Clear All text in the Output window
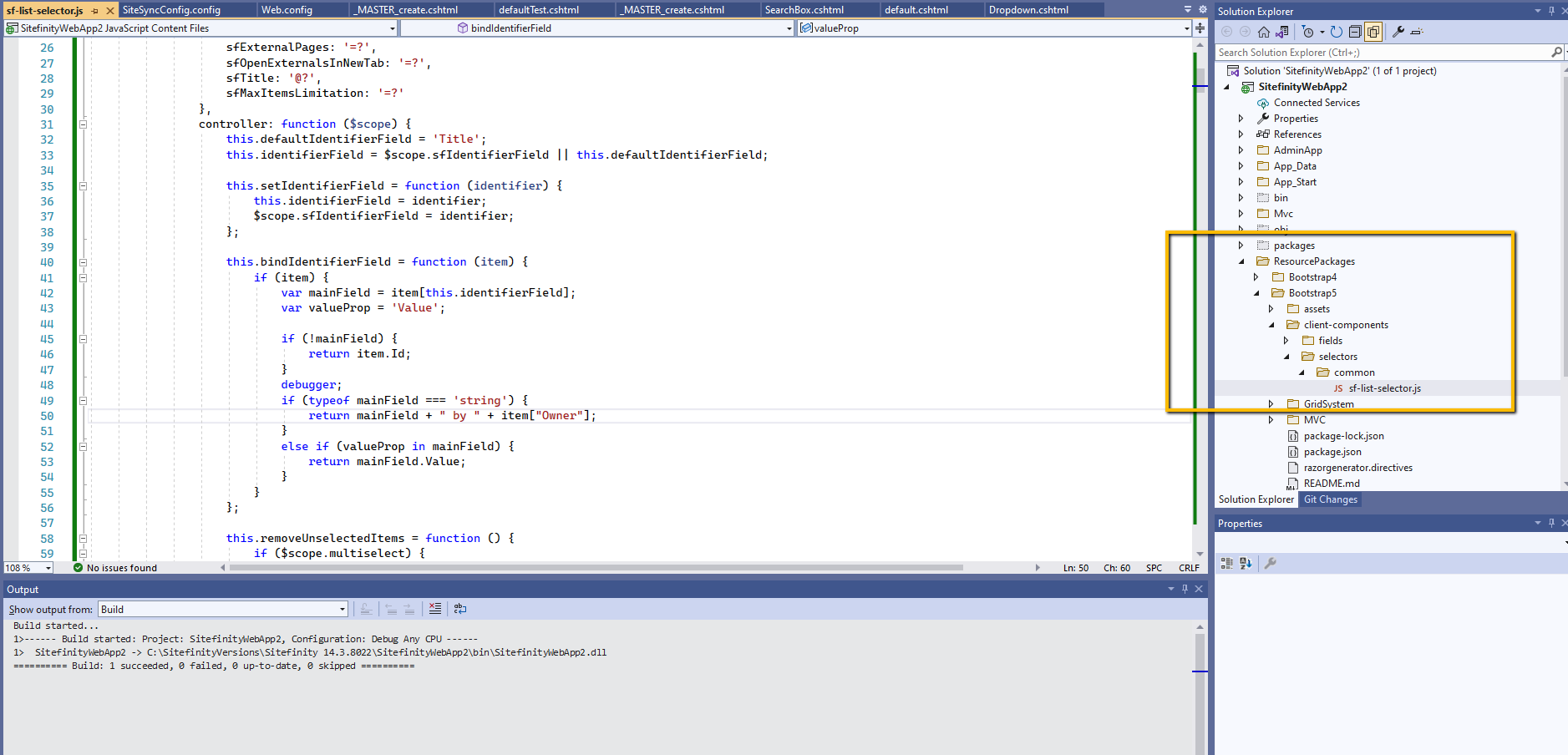Viewport: 1568px width, 755px height. pyautogui.click(x=436, y=609)
